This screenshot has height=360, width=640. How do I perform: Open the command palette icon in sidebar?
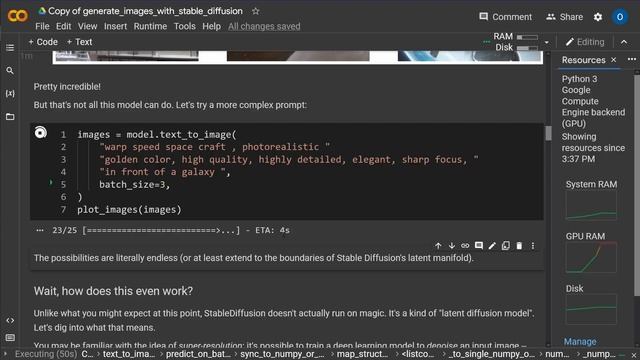point(10,338)
